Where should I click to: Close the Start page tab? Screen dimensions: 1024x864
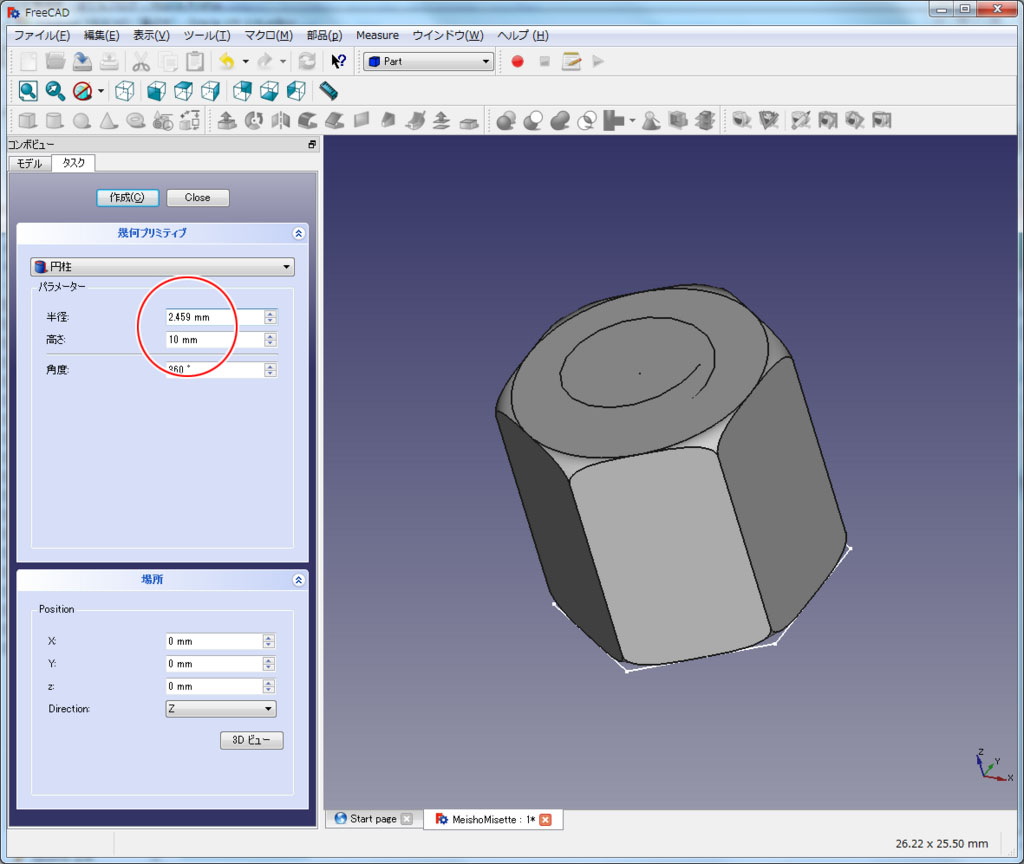[x=407, y=819]
